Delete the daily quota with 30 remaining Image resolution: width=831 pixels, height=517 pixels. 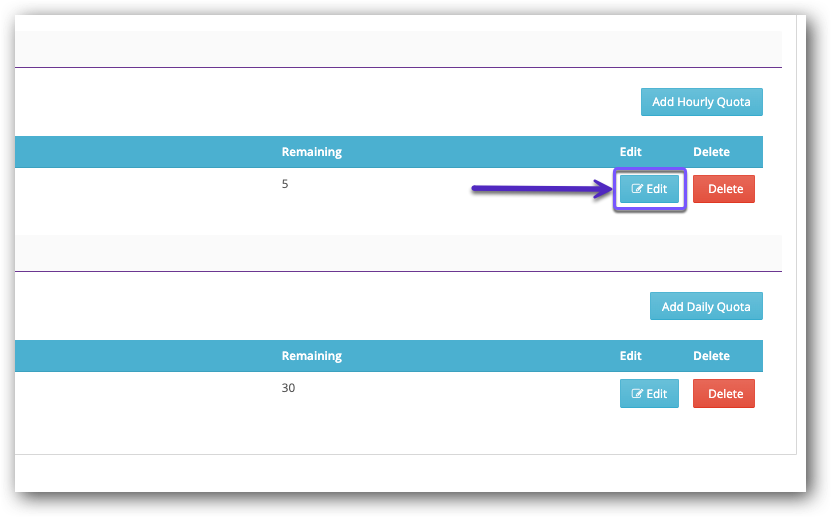pos(725,394)
